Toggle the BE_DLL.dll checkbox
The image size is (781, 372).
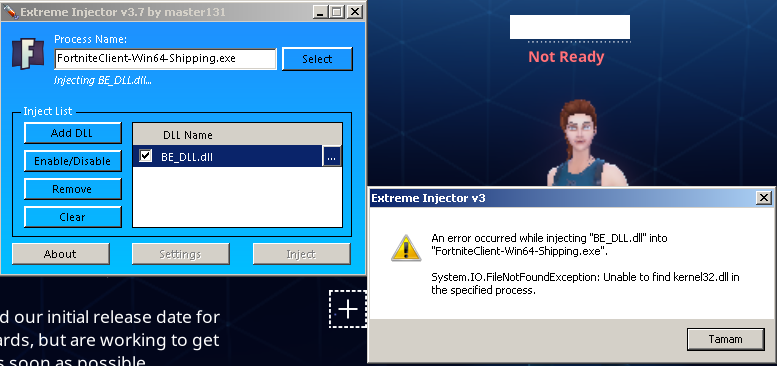pyautogui.click(x=145, y=156)
